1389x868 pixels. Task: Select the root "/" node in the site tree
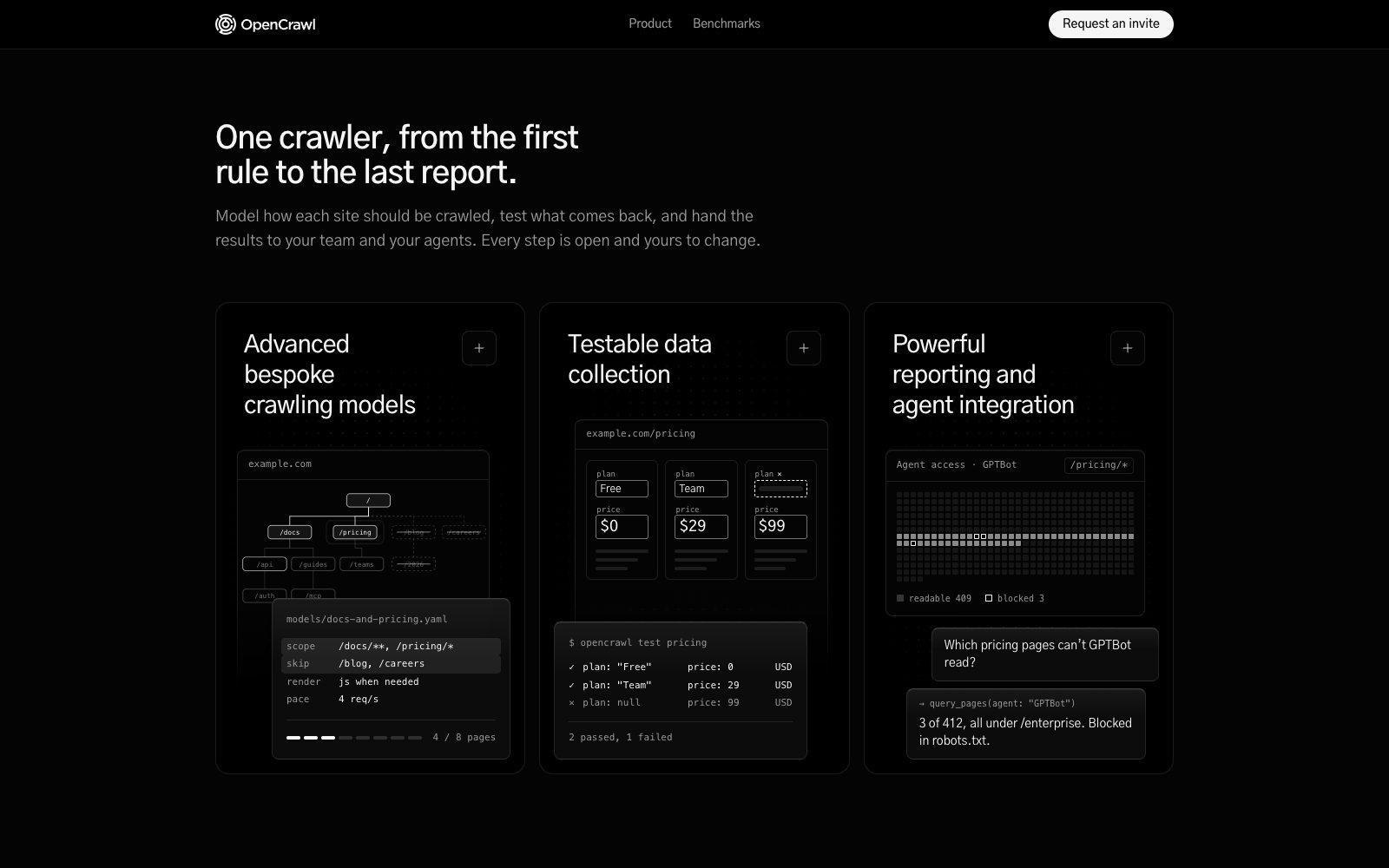368,500
